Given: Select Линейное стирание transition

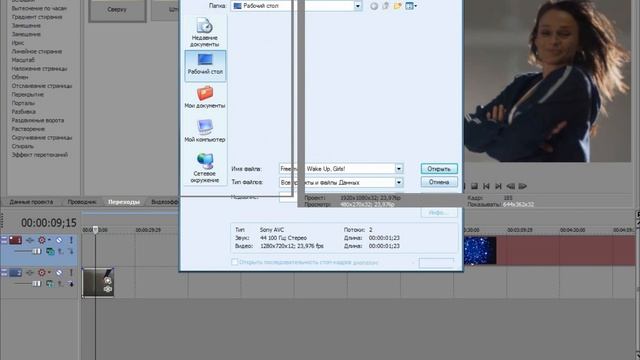Looking at the screenshot, I should click(x=37, y=51).
